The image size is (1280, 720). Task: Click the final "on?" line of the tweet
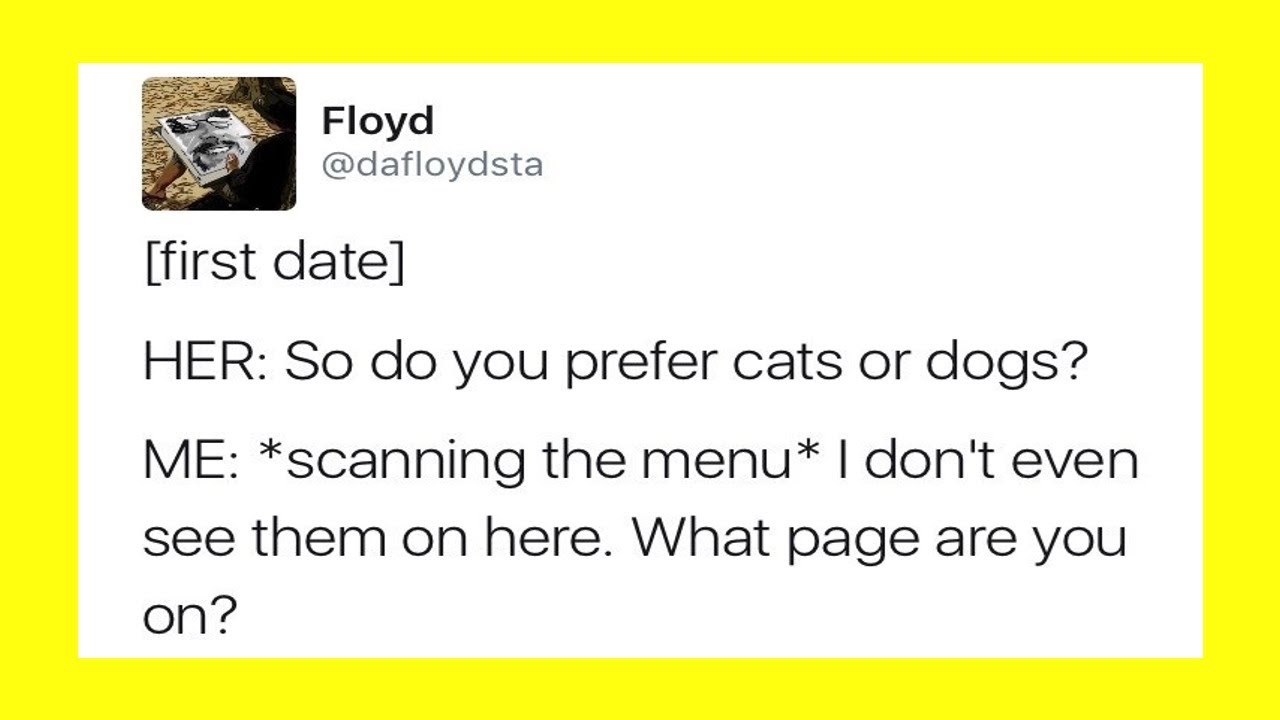191,615
